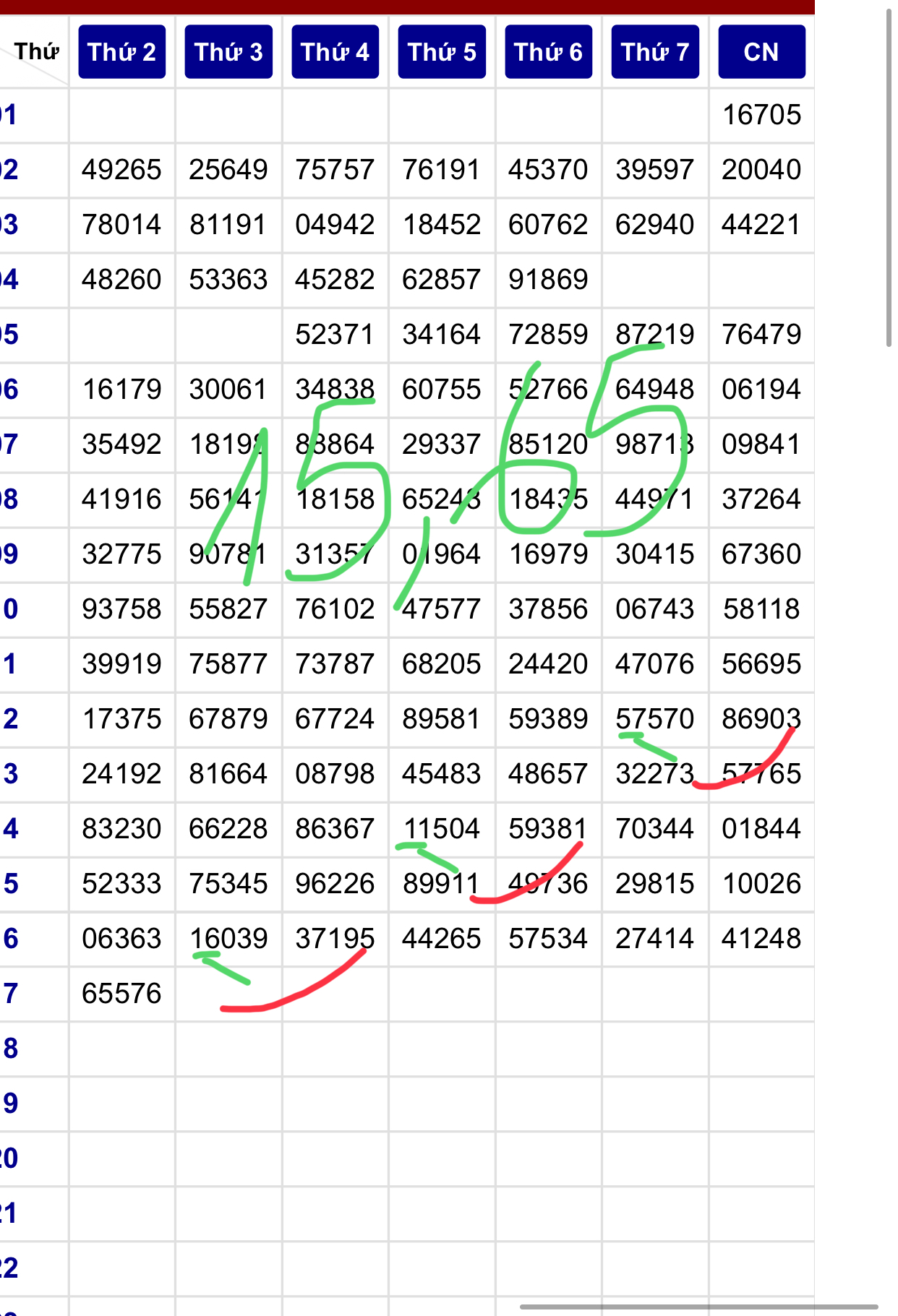Click the cell 30061
The image size is (898, 1316).
[228, 390]
